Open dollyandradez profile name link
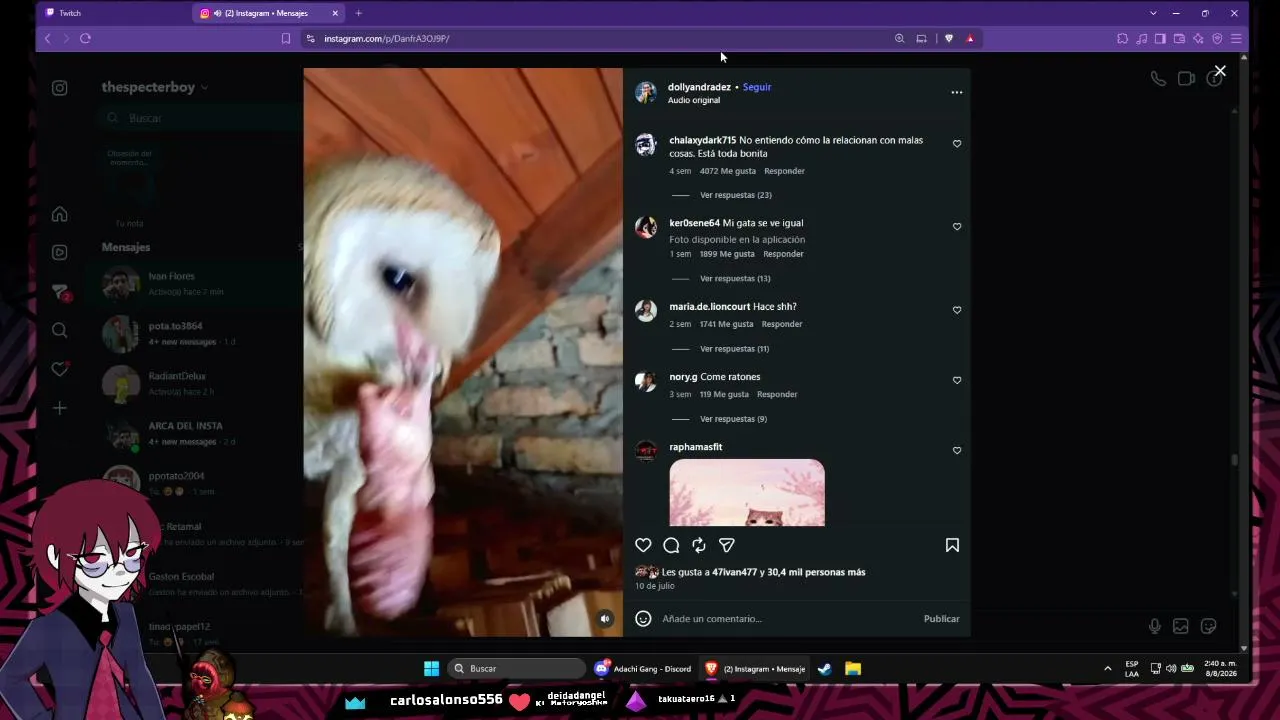 pos(699,87)
